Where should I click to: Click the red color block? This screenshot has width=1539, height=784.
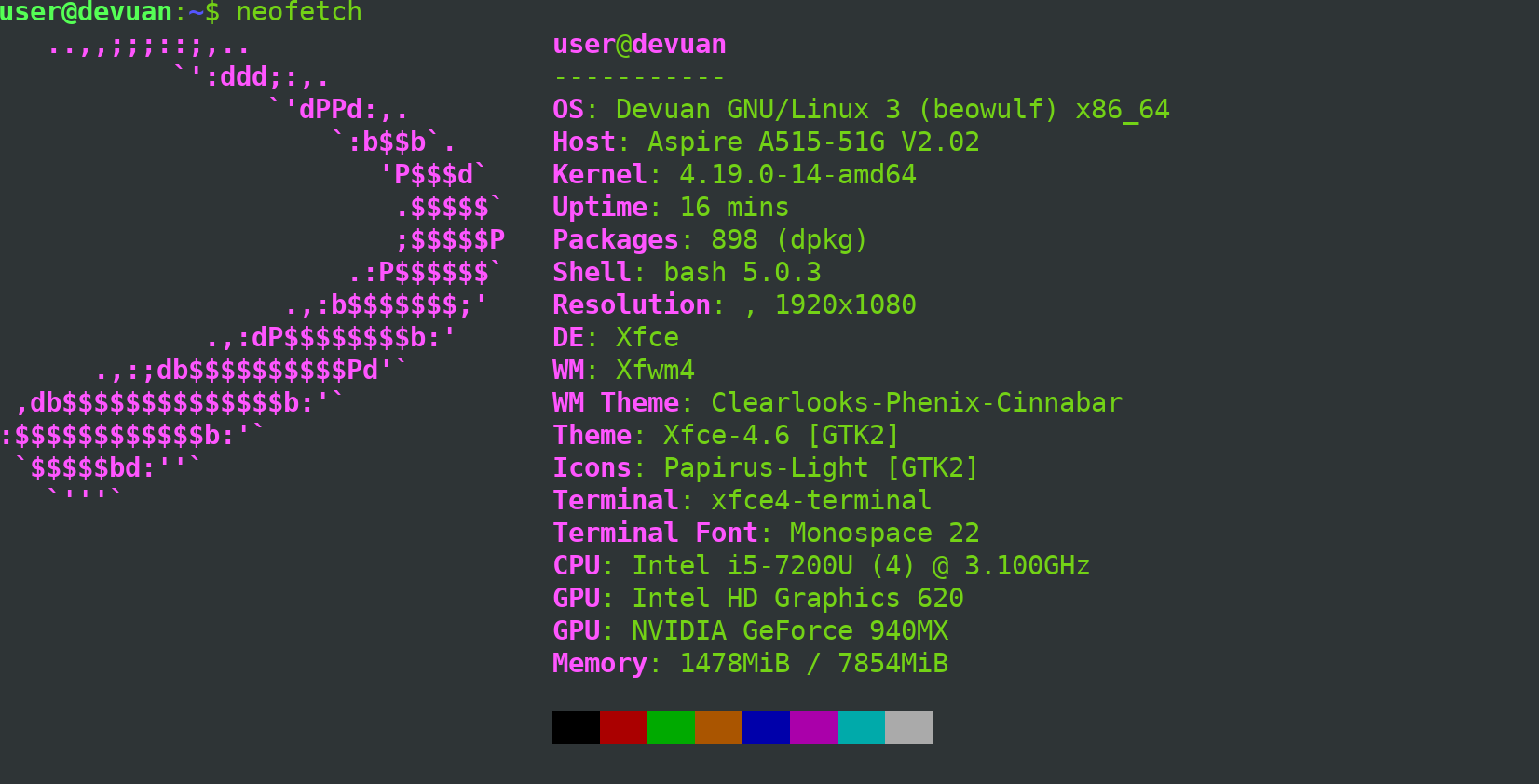623,727
